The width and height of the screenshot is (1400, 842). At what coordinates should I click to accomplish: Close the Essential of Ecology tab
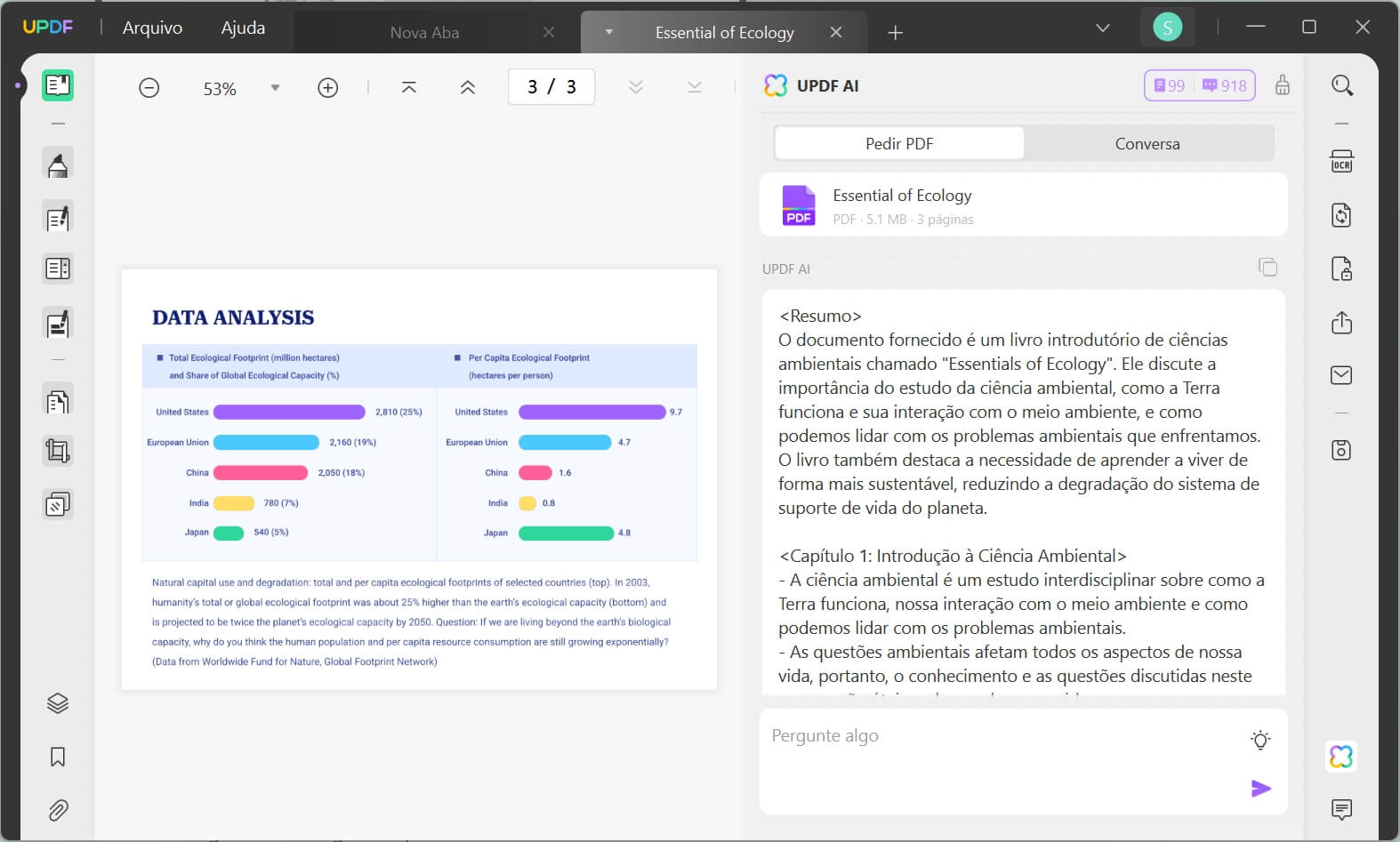[x=836, y=32]
